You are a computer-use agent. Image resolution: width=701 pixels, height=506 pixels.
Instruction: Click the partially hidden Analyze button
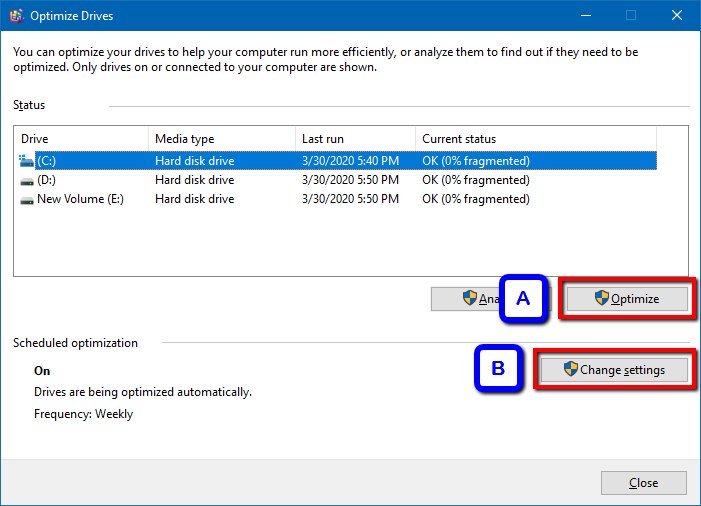[x=466, y=298]
